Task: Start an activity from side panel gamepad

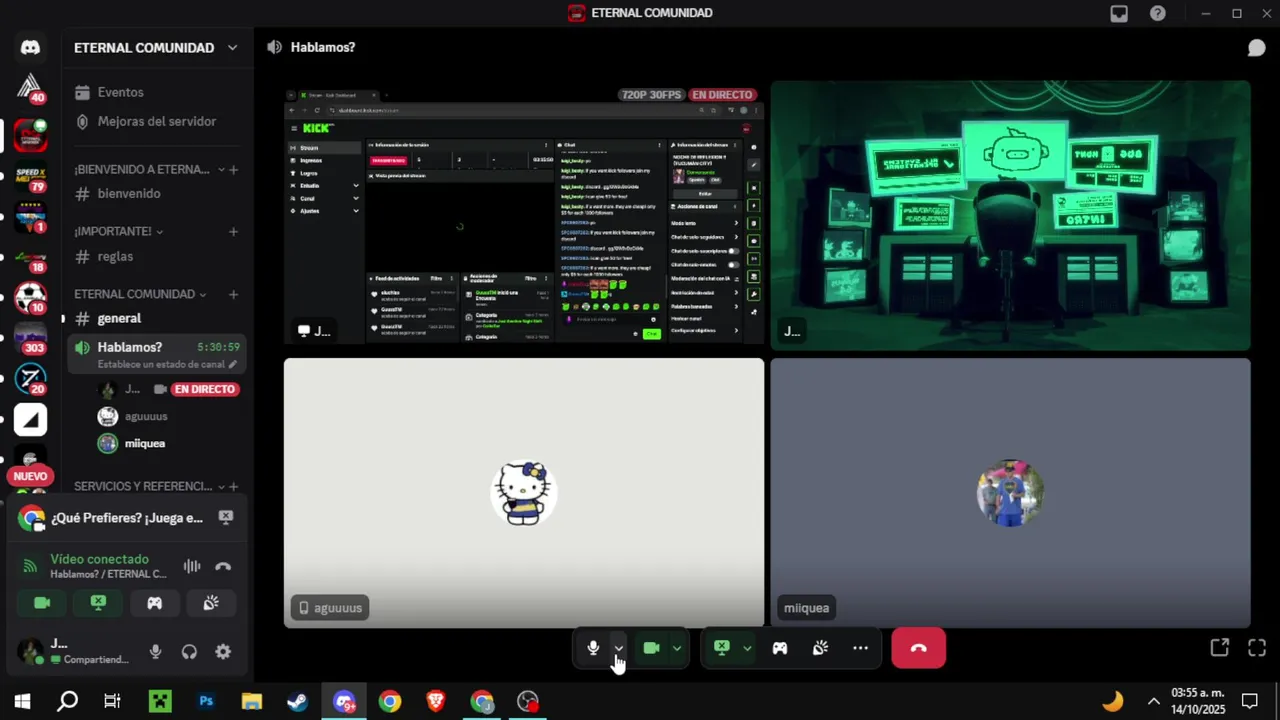Action: tap(154, 603)
